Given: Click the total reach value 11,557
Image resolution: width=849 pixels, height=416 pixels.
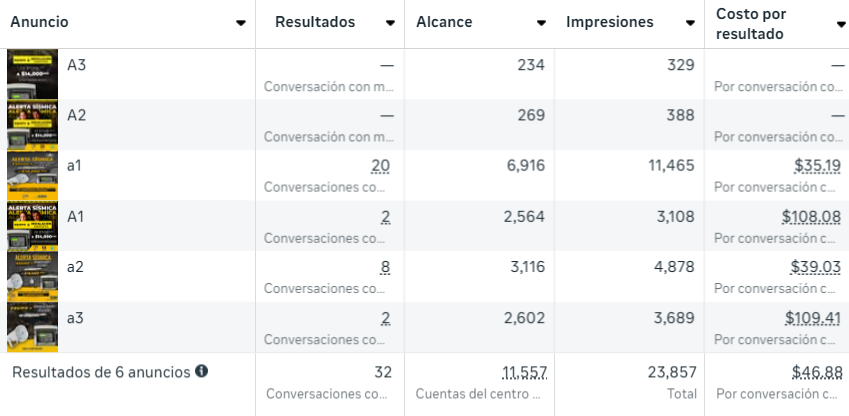Looking at the screenshot, I should (x=524, y=372).
